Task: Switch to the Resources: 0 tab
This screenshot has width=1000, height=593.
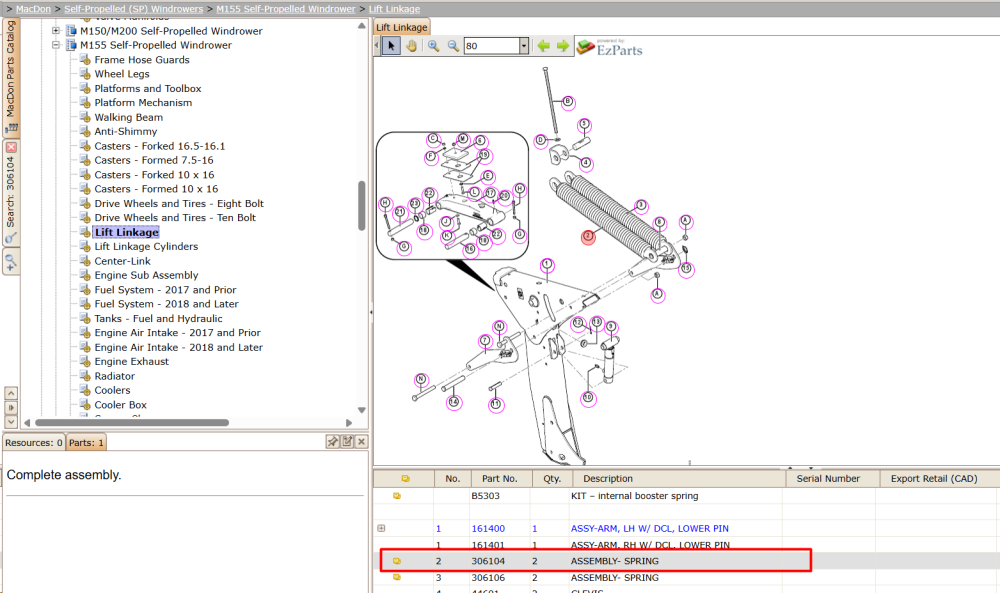Action: tap(34, 443)
